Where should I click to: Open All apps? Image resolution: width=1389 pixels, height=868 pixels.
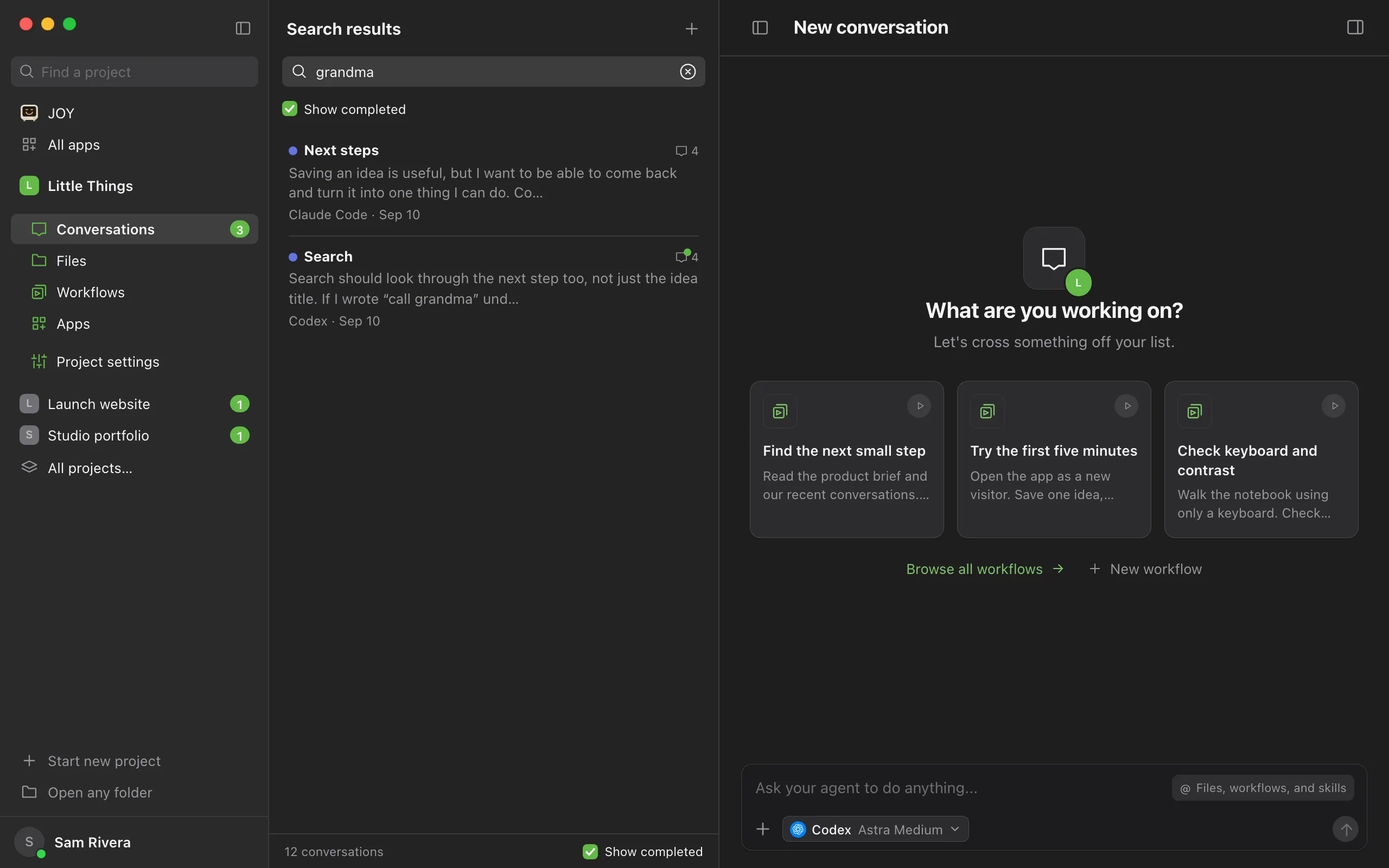[x=135, y=145]
